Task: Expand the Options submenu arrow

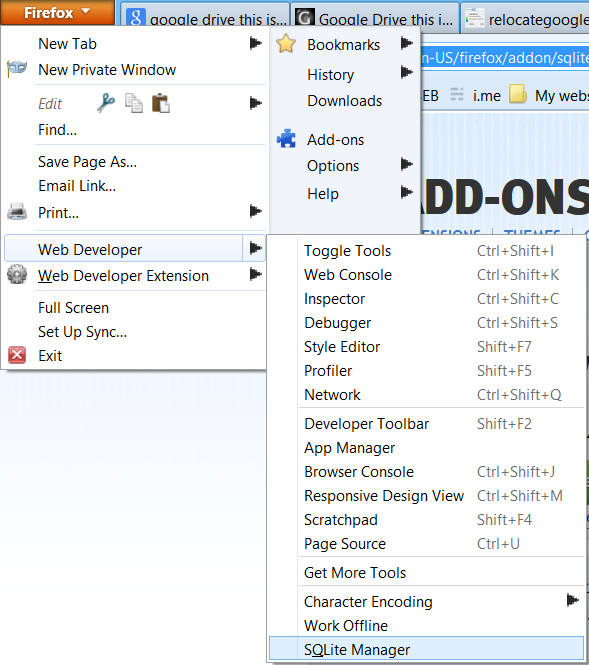Action: click(x=407, y=164)
